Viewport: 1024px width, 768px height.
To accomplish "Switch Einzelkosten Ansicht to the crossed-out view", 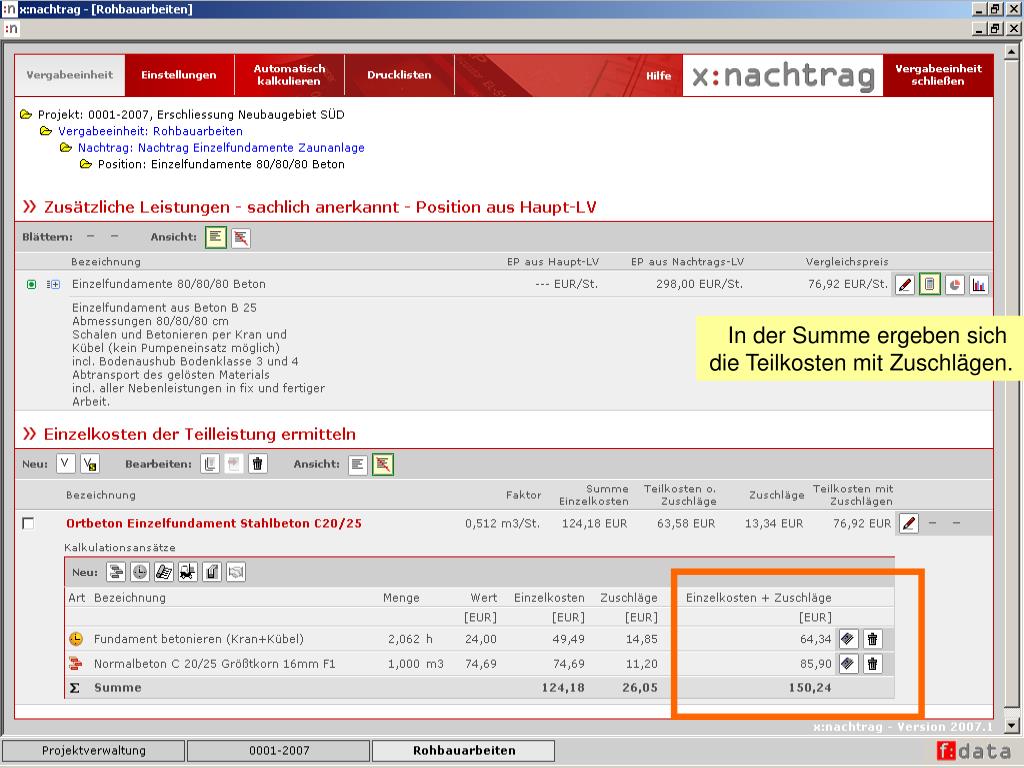I will pos(383,464).
